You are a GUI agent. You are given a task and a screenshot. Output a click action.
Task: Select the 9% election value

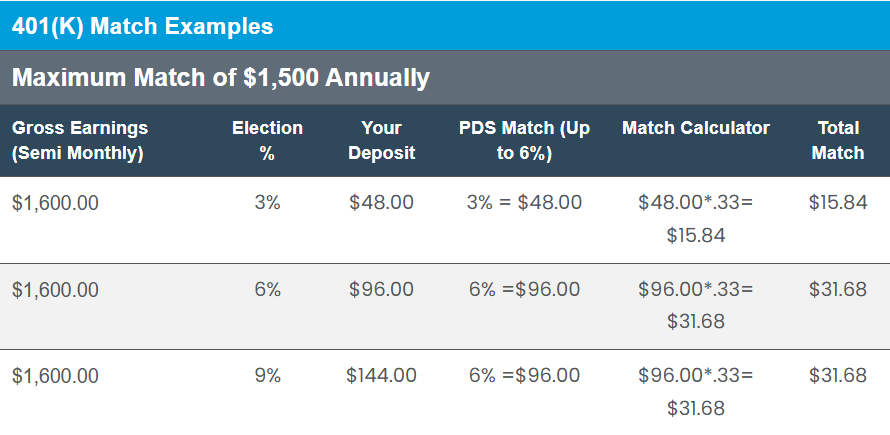[267, 376]
